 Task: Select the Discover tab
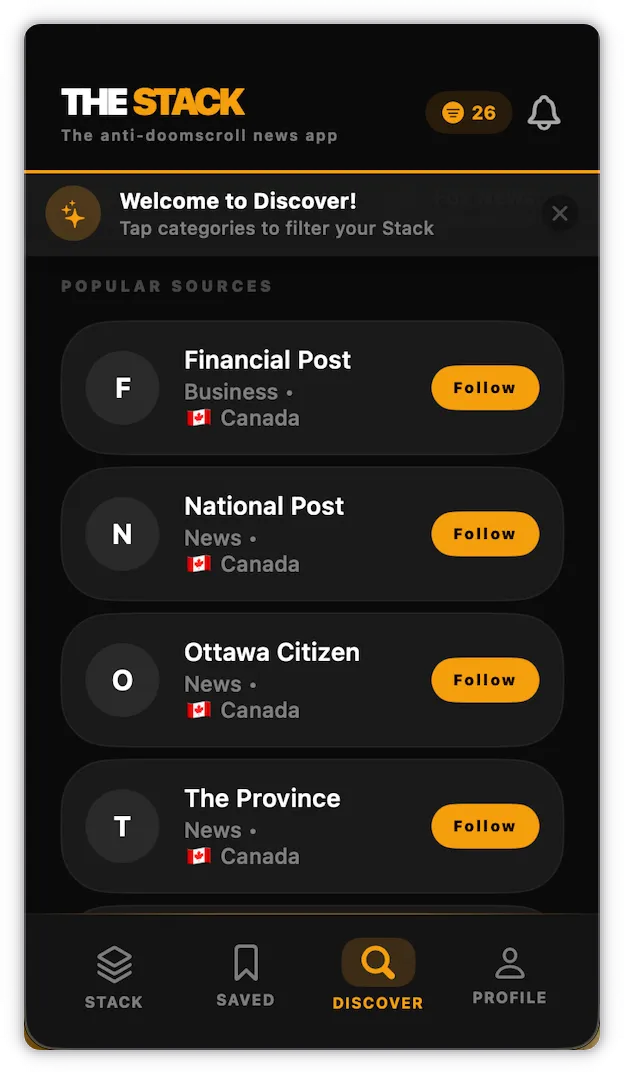pos(378,976)
